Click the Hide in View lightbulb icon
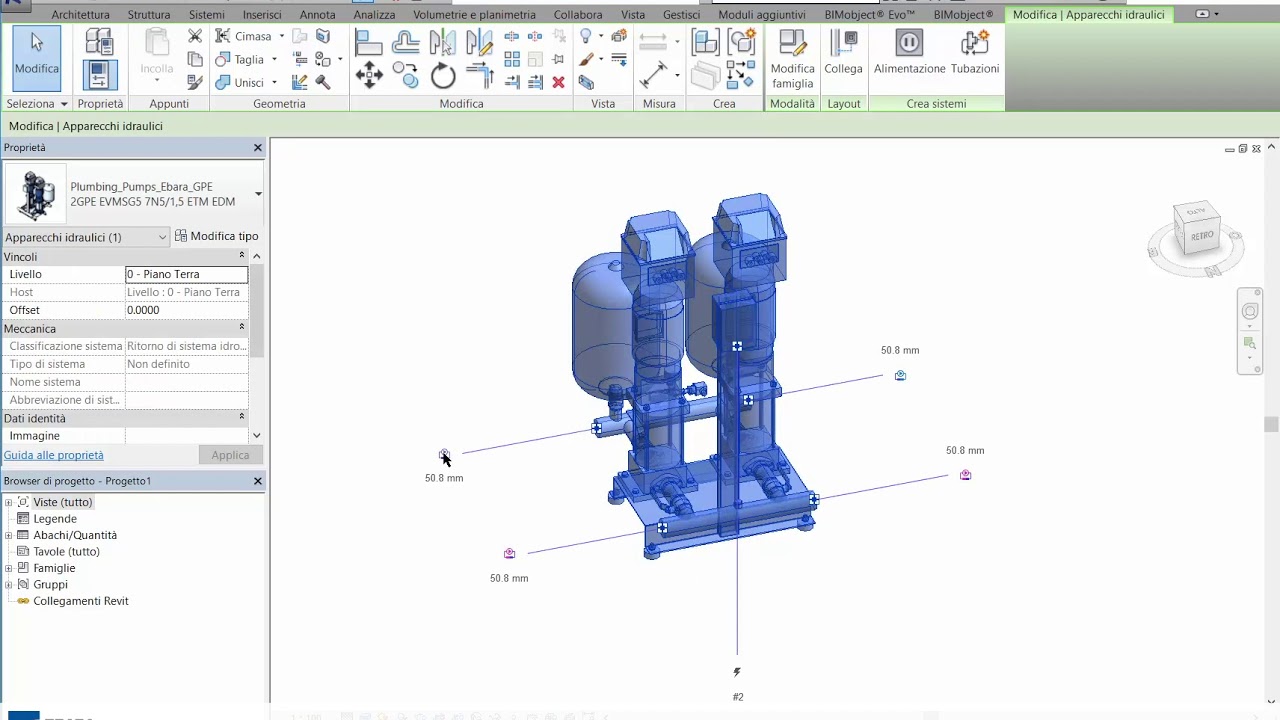This screenshot has width=1280, height=720. 586,36
